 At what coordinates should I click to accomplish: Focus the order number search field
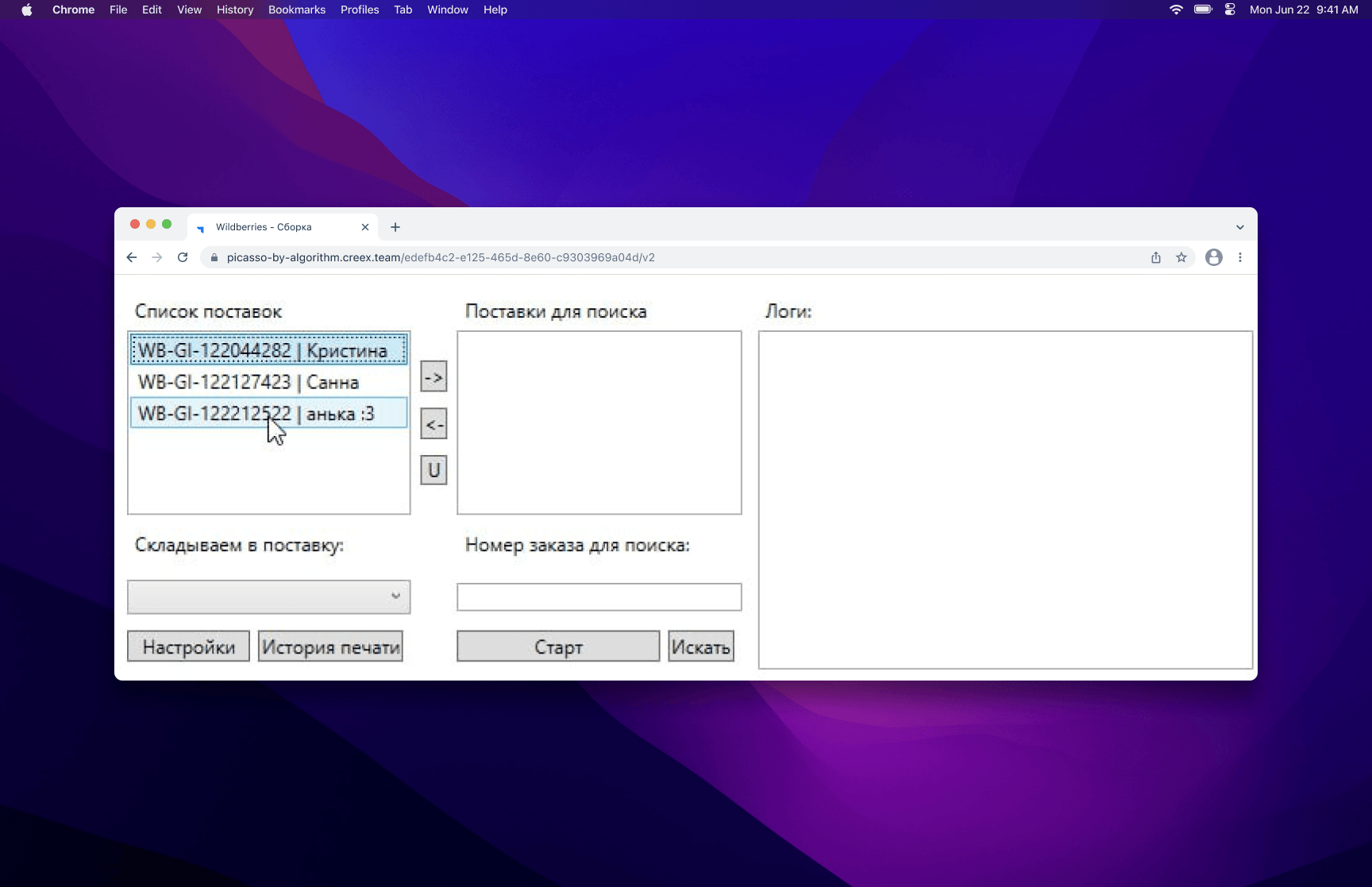599,597
